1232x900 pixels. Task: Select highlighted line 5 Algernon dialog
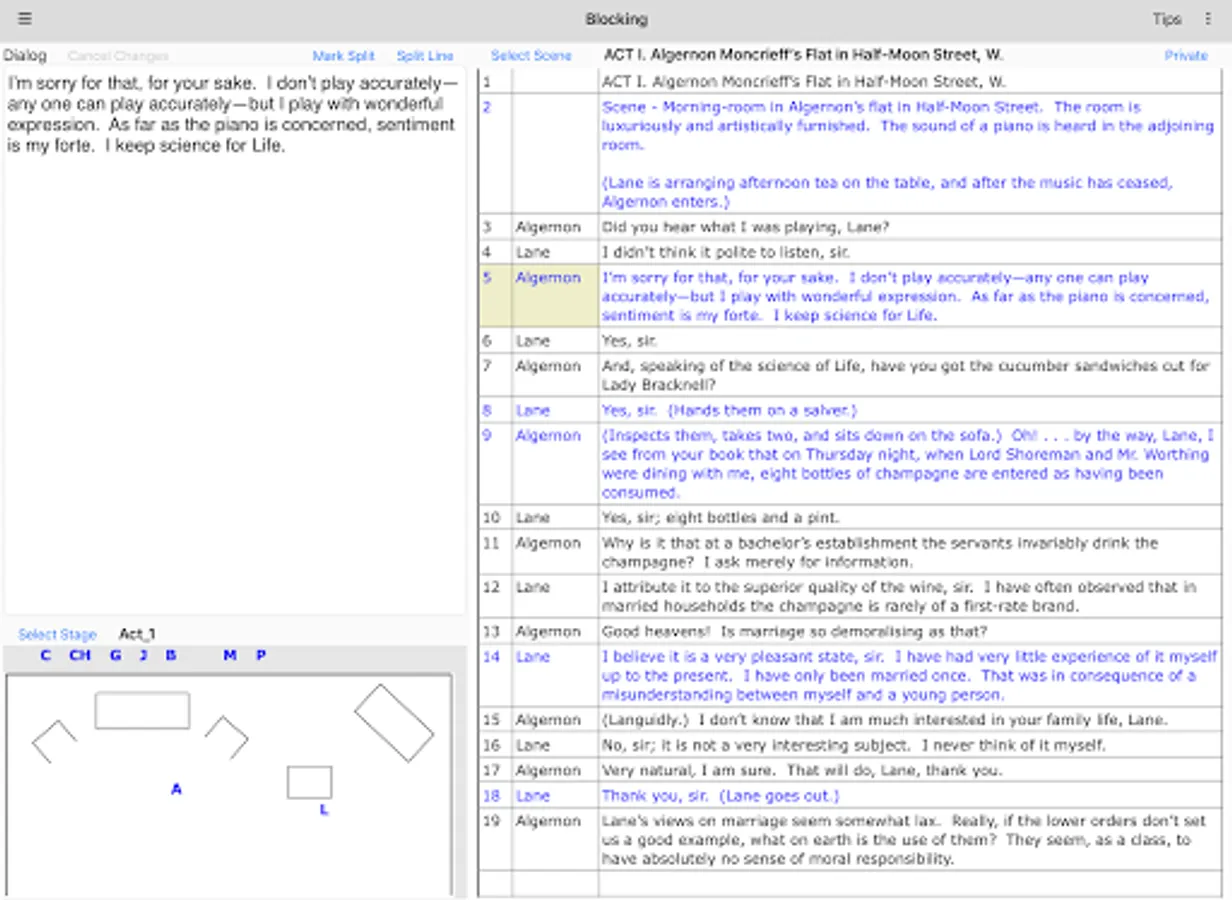tap(850, 296)
